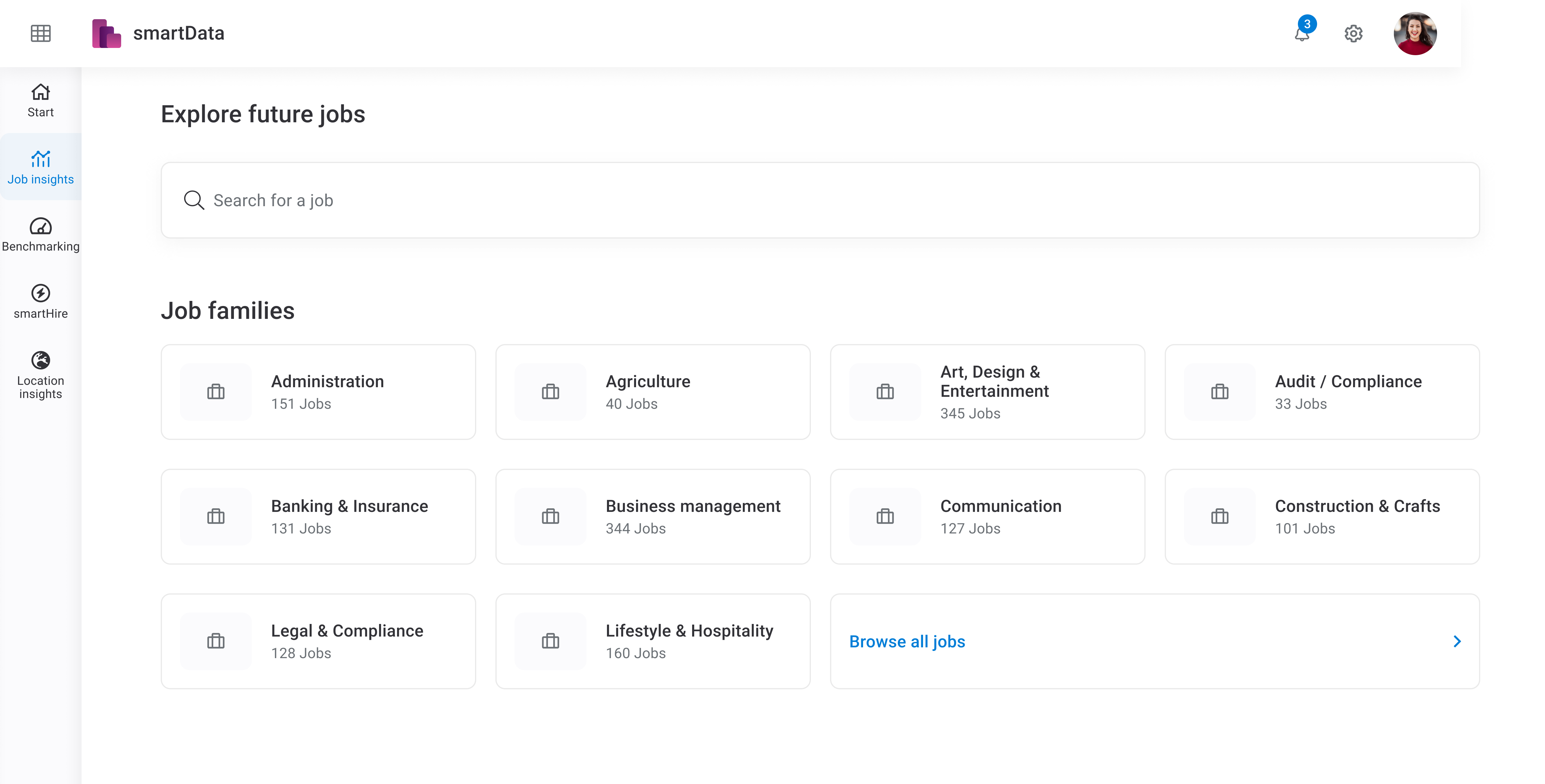This screenshot has height=784, width=1545.
Task: Click the Agriculture briefcase icon
Action: coord(551,392)
